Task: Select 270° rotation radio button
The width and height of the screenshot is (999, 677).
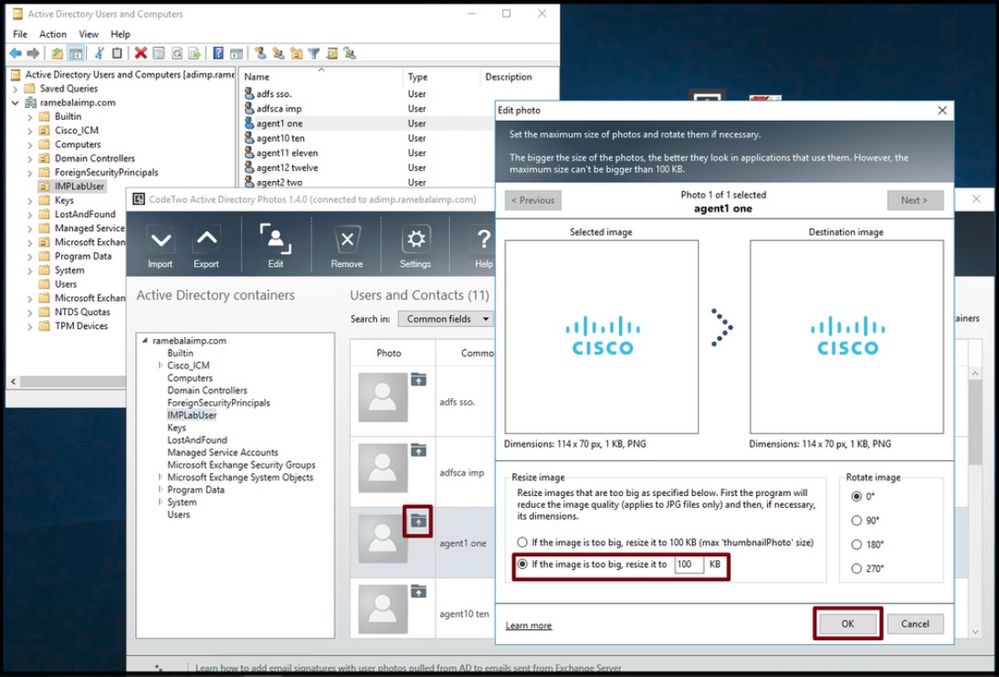Action: coord(856,569)
